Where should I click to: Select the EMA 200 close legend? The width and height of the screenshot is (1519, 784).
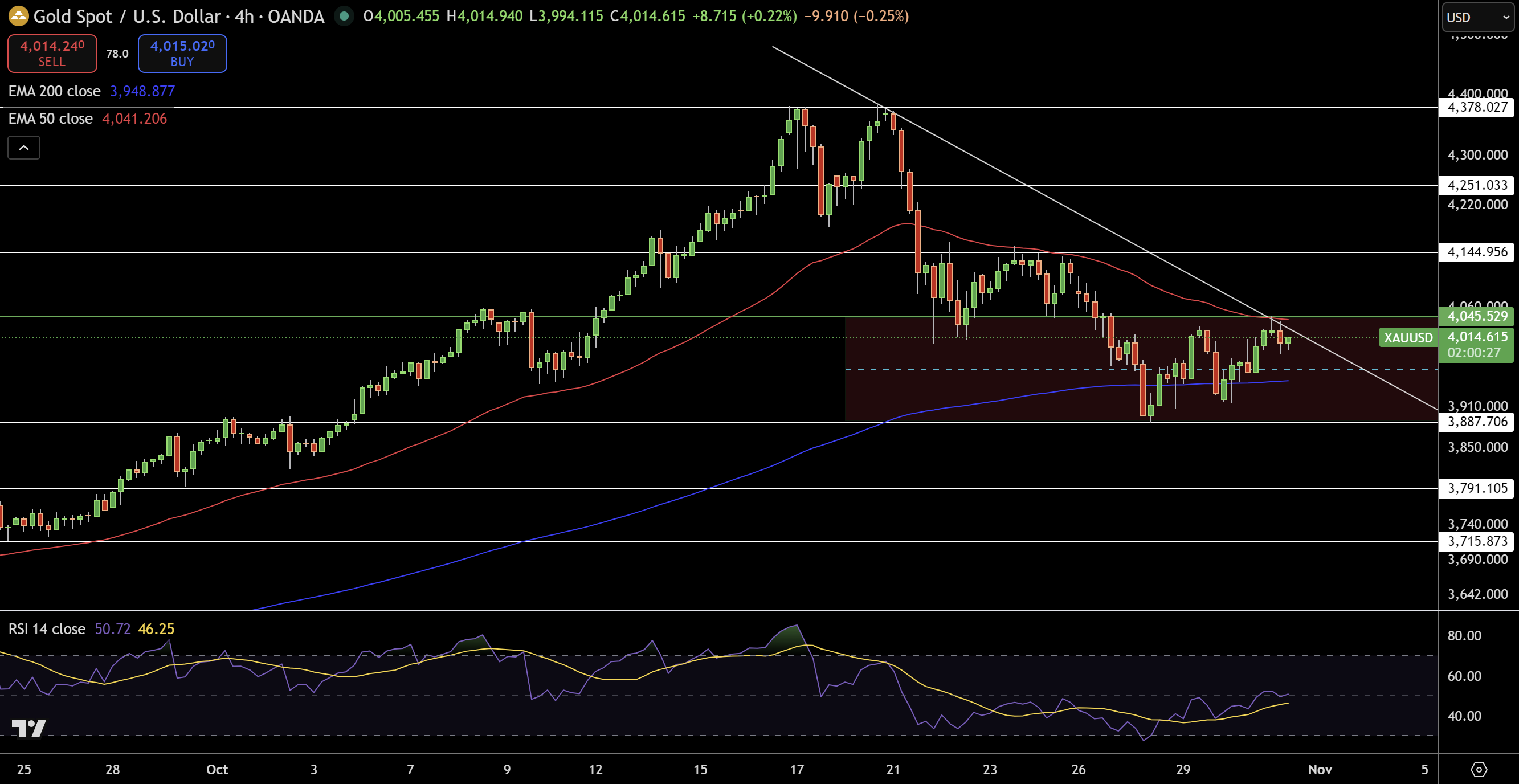(x=54, y=91)
